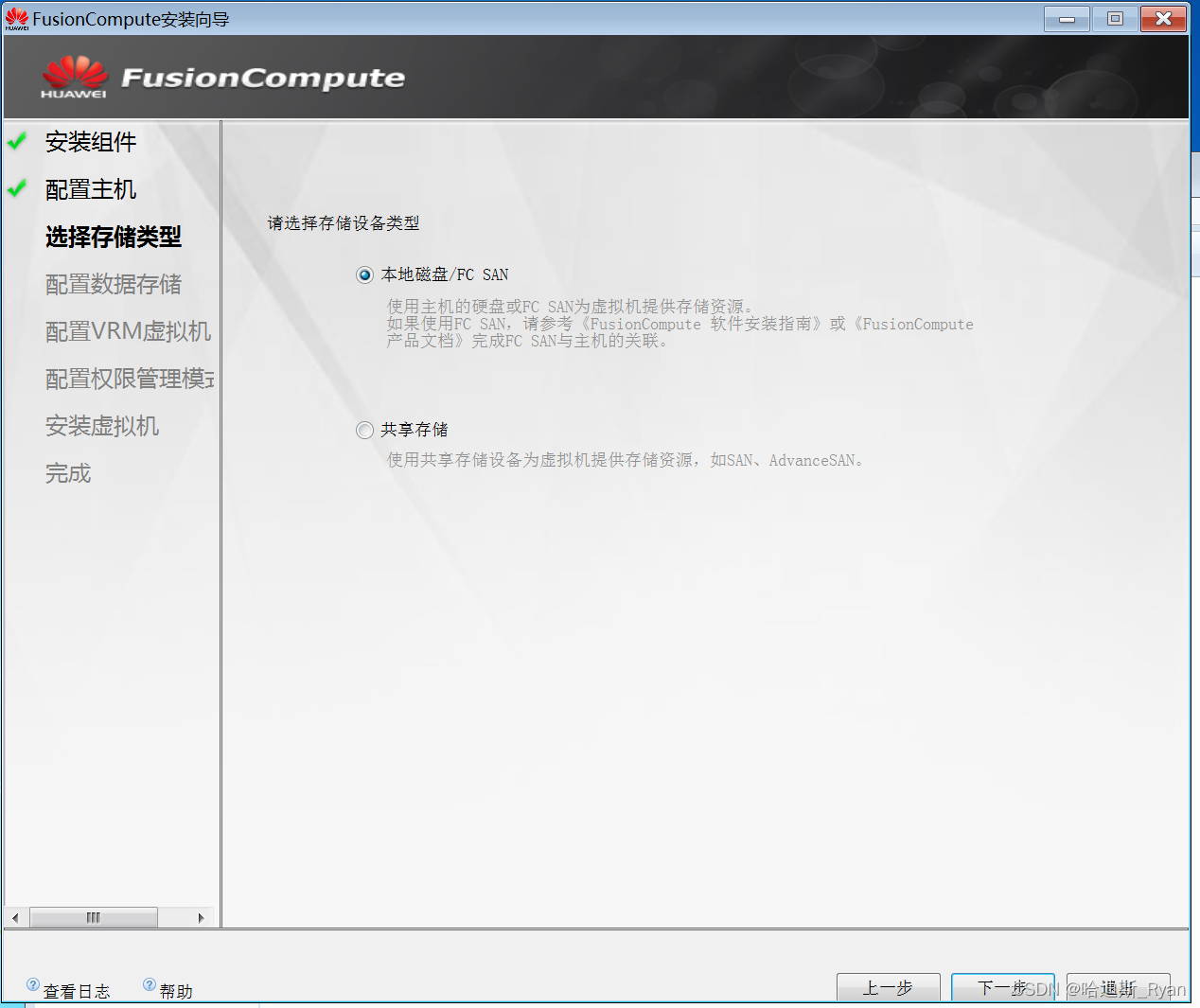Click the question icon beside 帮助
Screen dimensions: 1200x1008
pyautogui.click(x=150, y=984)
